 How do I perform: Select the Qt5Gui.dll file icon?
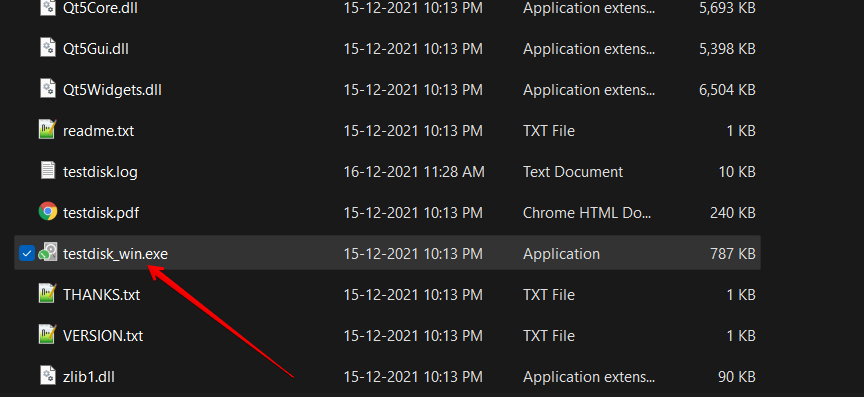tap(48, 47)
